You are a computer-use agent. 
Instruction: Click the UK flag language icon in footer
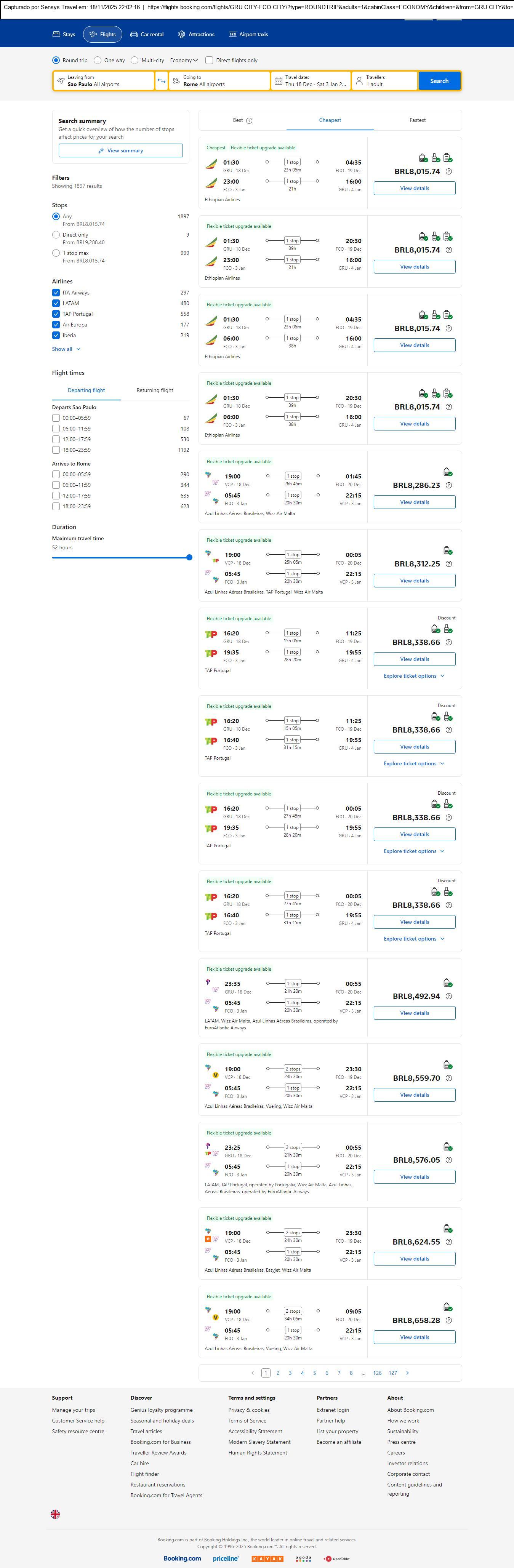55,1514
